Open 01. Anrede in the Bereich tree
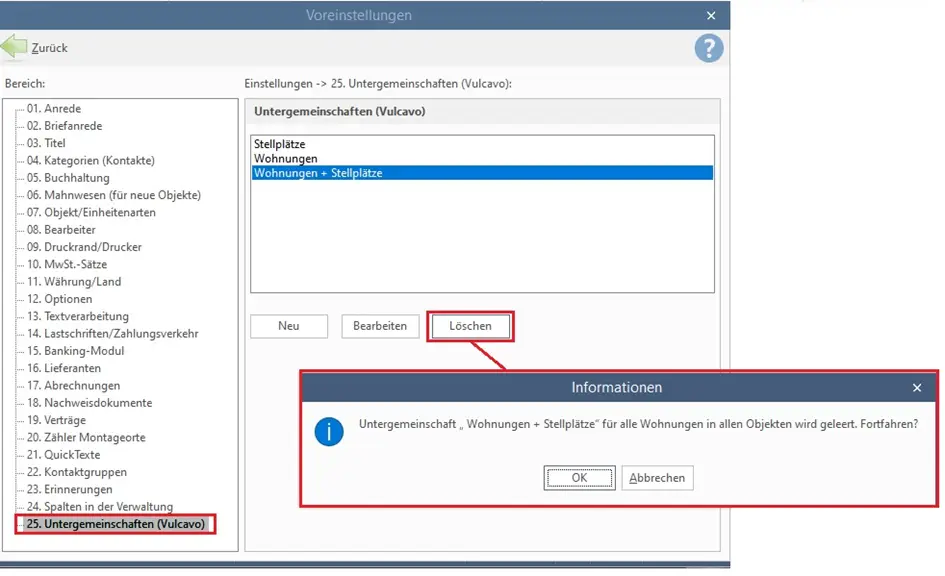This screenshot has width=945, height=576. click(54, 108)
